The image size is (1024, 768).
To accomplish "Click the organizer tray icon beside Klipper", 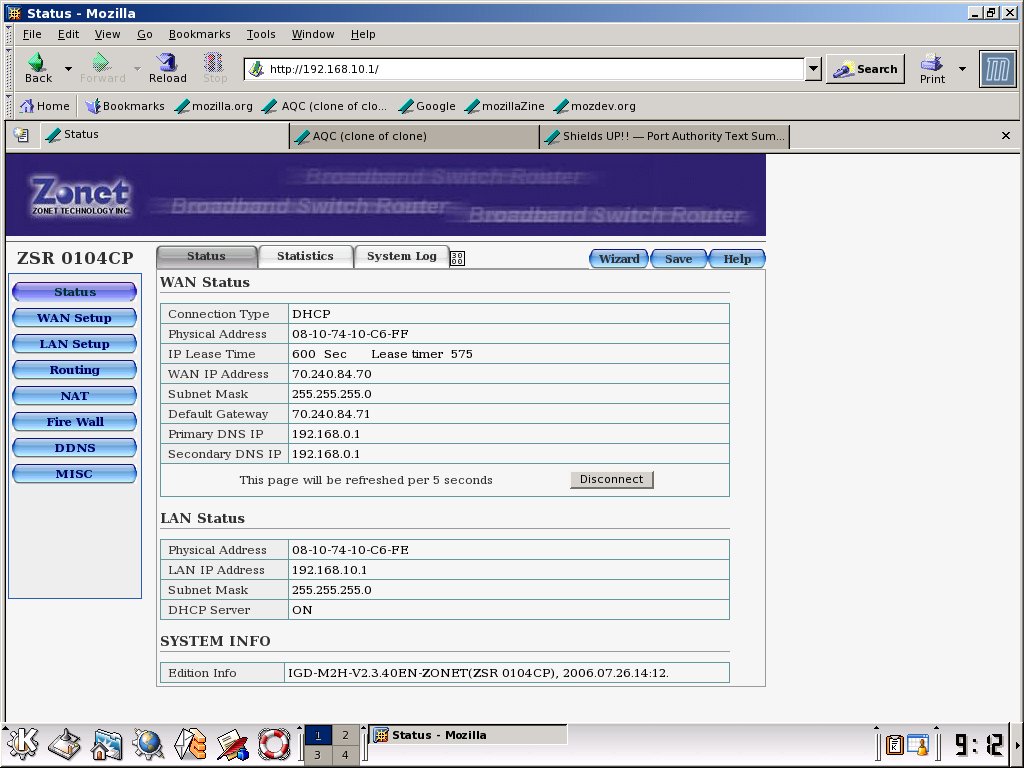I will (918, 744).
